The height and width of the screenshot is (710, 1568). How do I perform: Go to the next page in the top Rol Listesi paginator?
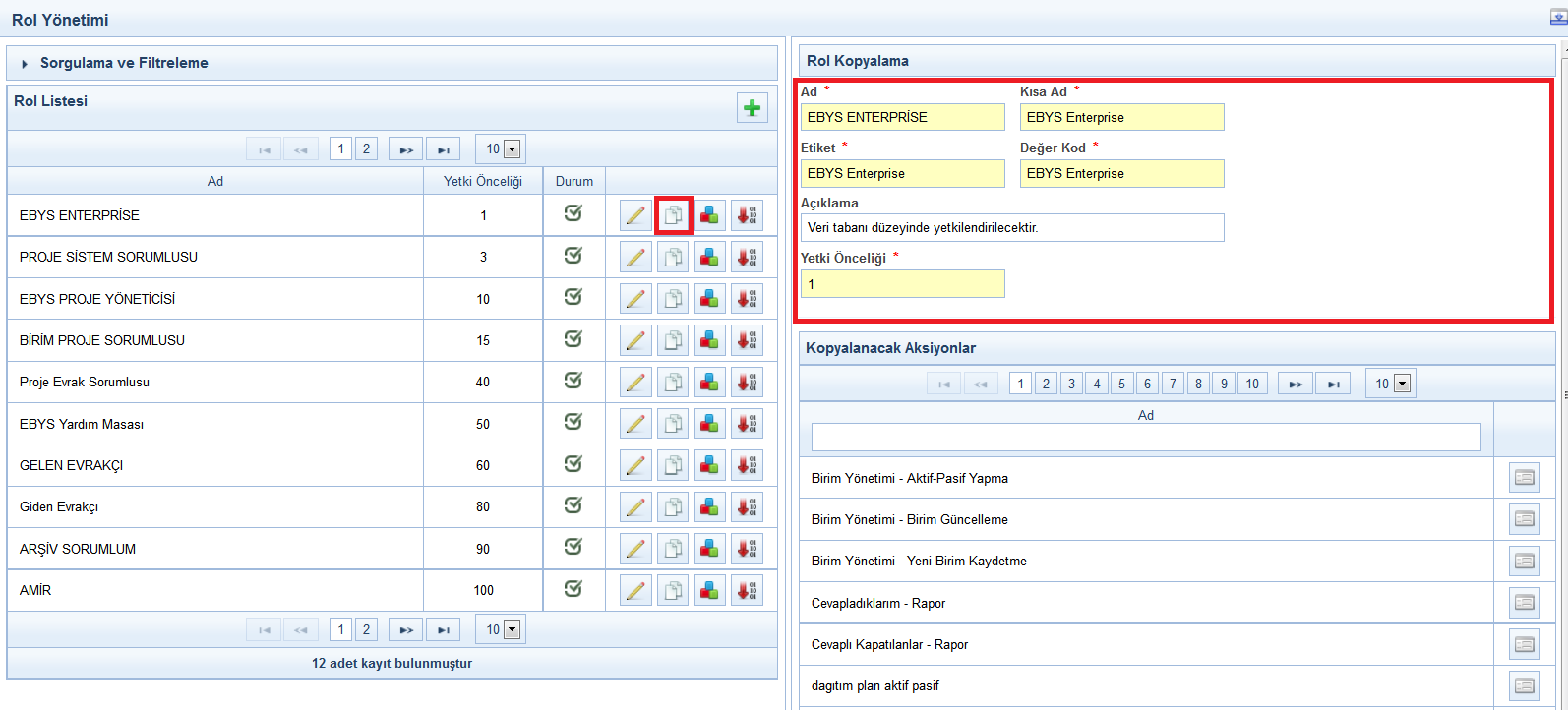point(406,149)
